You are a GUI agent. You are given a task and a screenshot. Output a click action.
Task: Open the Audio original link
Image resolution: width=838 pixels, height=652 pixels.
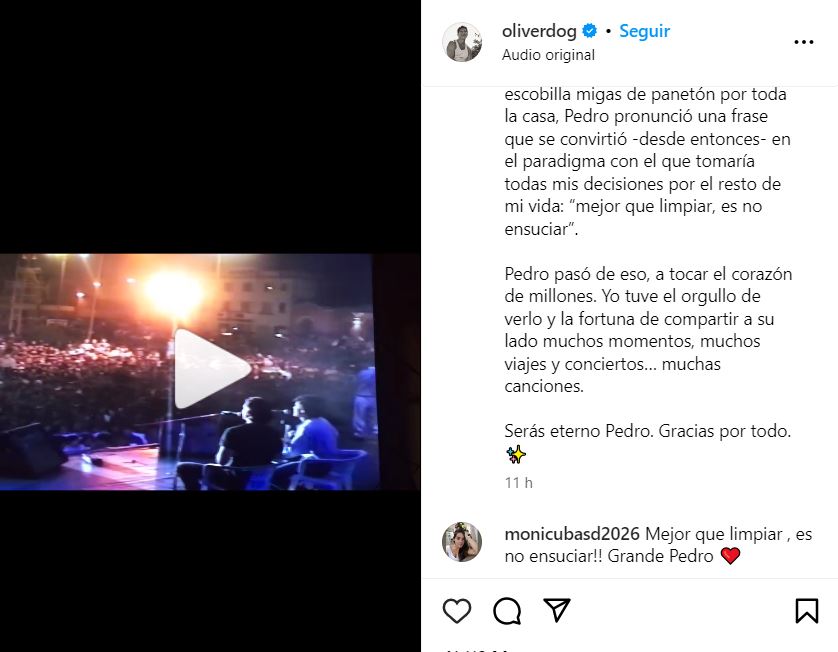[548, 55]
